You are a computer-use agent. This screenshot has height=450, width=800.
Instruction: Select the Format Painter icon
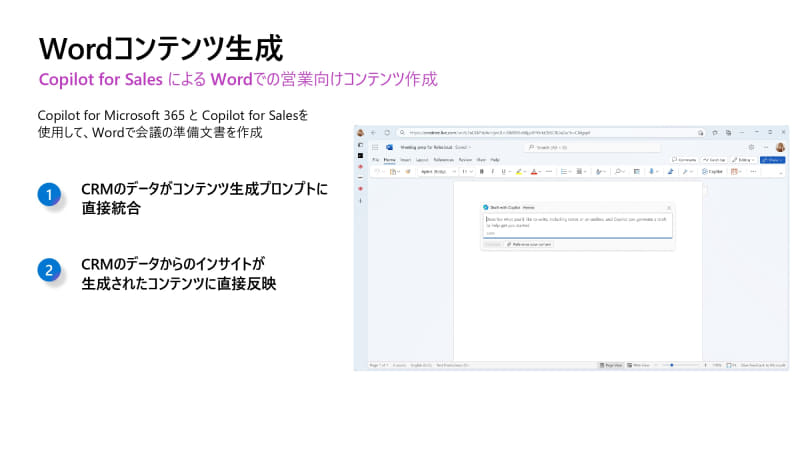pos(408,172)
